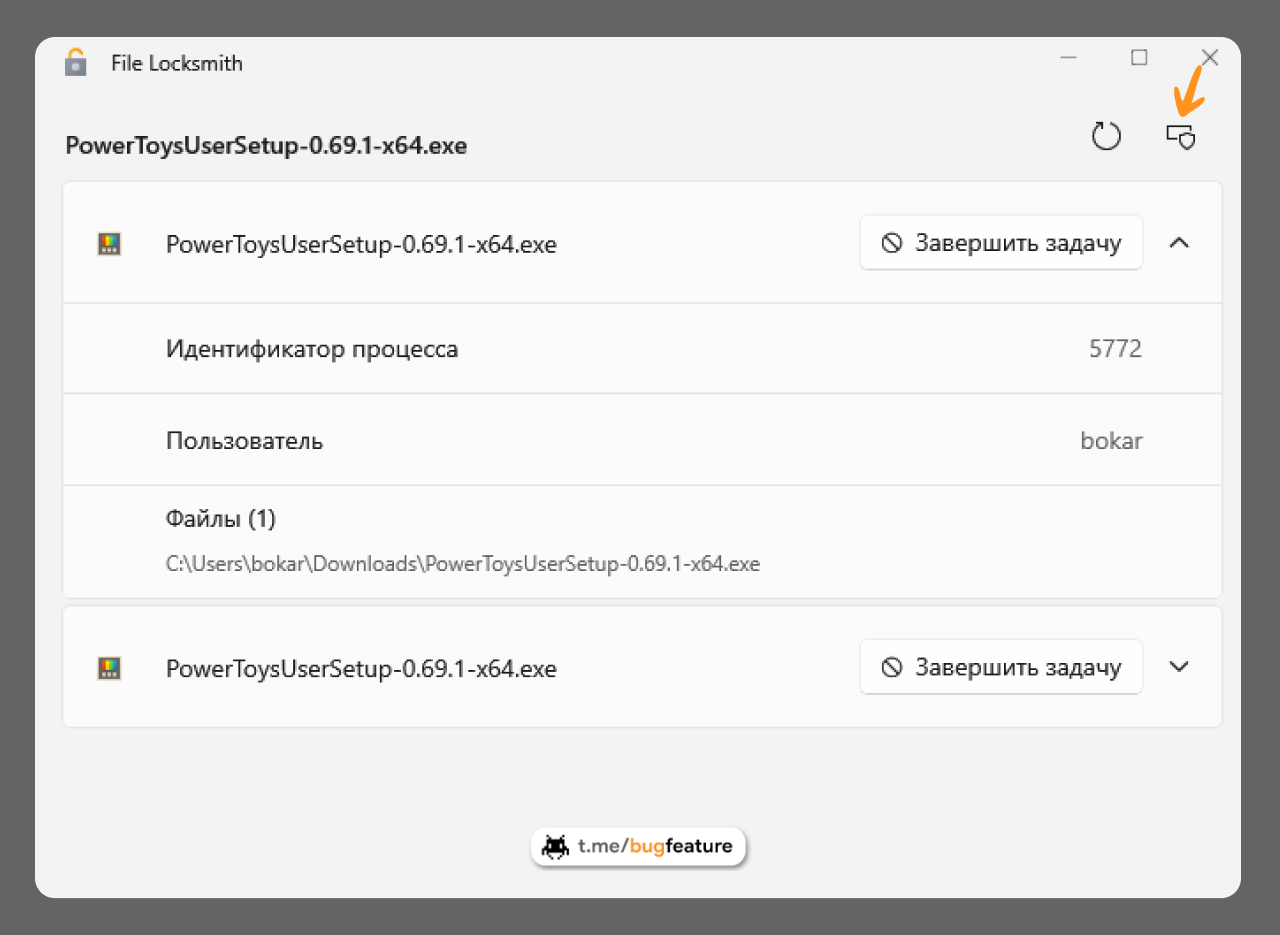Maximize the File Locksmith window
Image resolution: width=1280 pixels, height=935 pixels.
point(1139,58)
